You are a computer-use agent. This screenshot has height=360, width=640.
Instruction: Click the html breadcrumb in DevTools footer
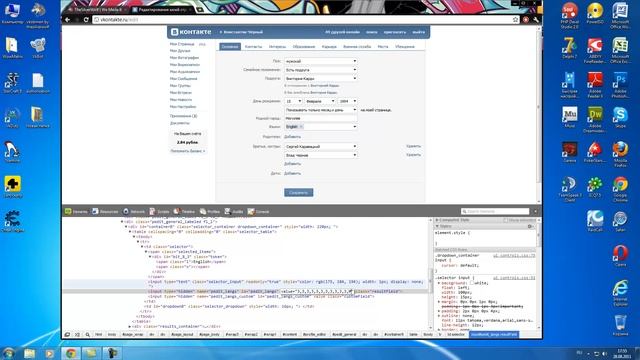[98, 334]
